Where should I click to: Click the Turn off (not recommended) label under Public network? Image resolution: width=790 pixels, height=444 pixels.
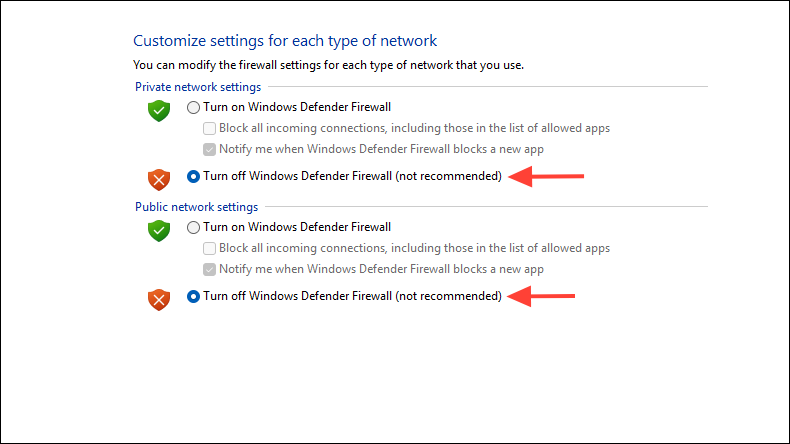point(353,296)
